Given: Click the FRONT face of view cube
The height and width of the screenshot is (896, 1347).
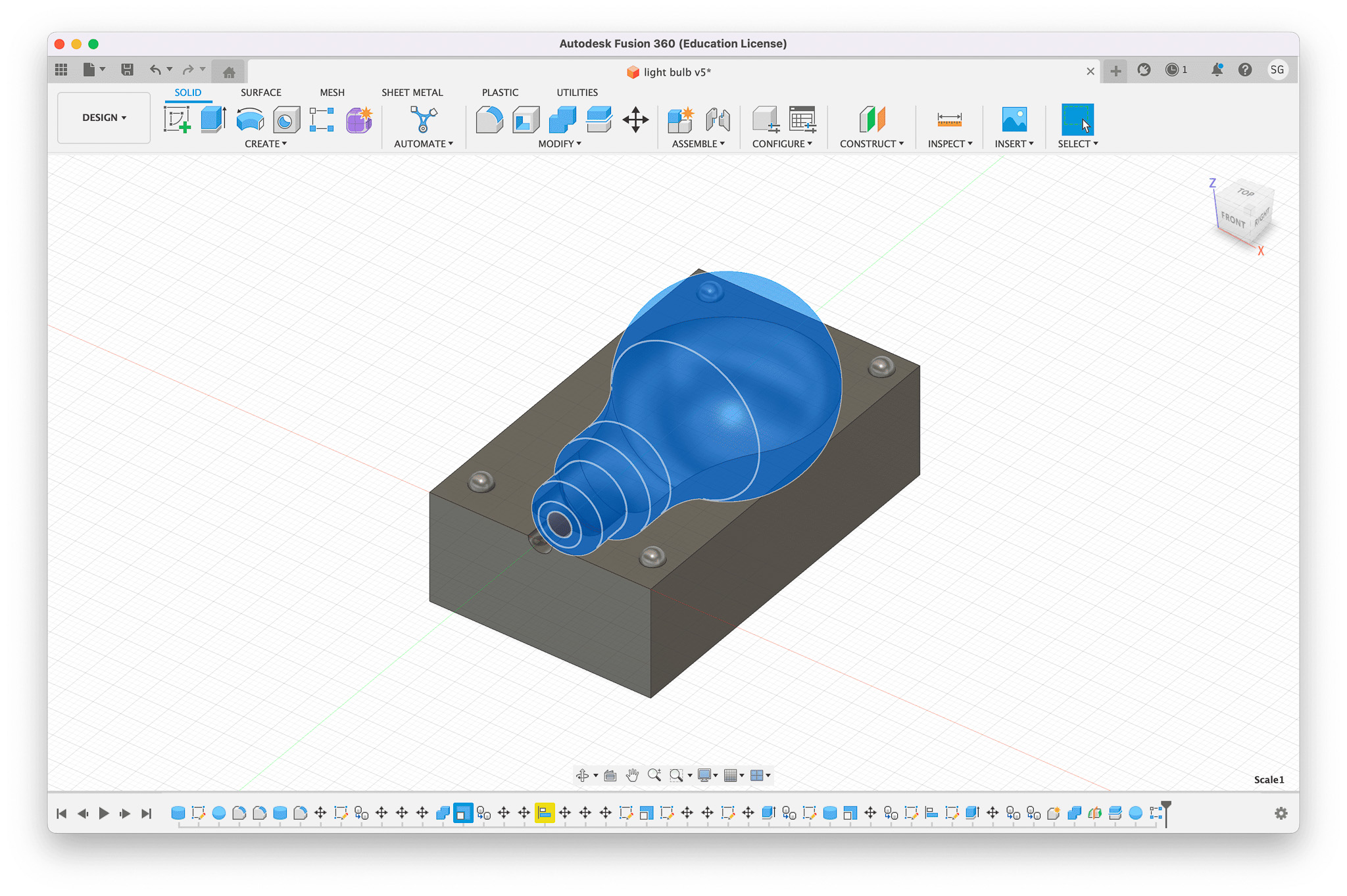Looking at the screenshot, I should [x=1233, y=220].
